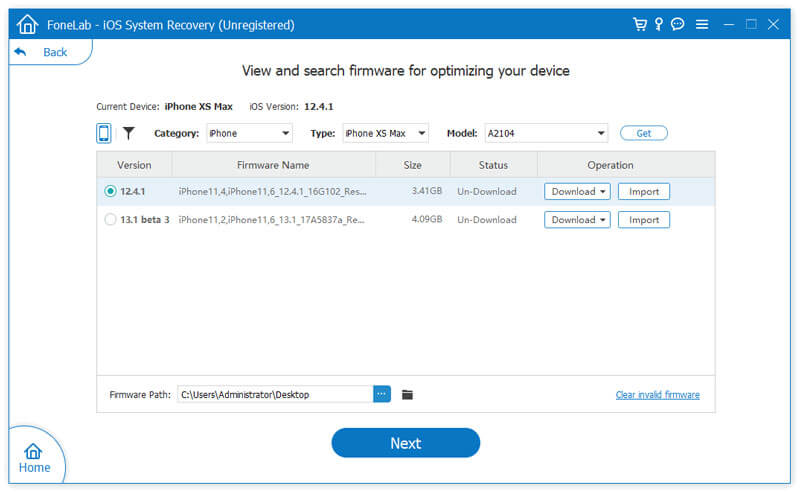Import firmware for 13.1 beta 3
800x493 pixels.
(644, 220)
